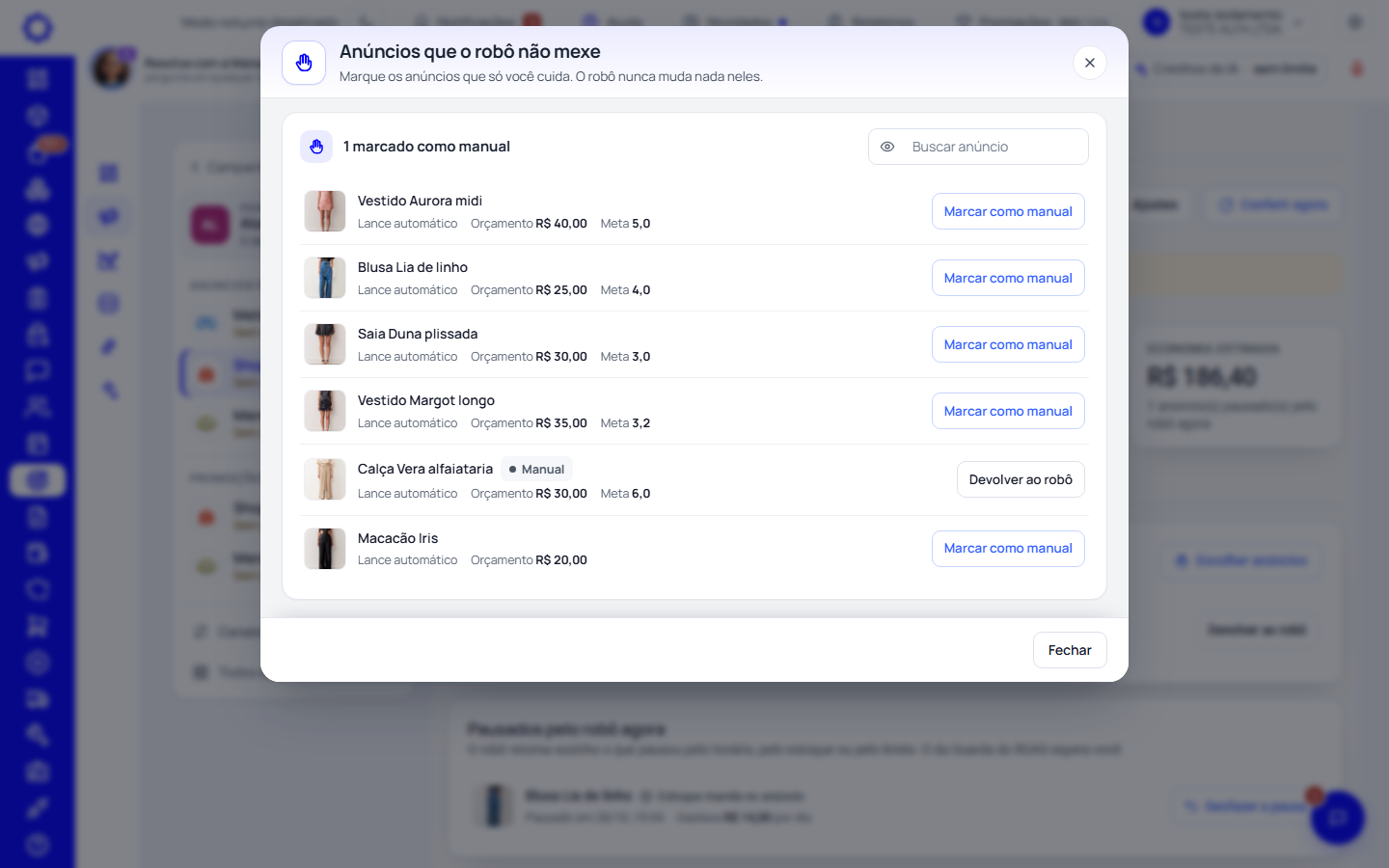Click the title Vestido Aurora midi
The height and width of the screenshot is (868, 1389).
coord(420,201)
